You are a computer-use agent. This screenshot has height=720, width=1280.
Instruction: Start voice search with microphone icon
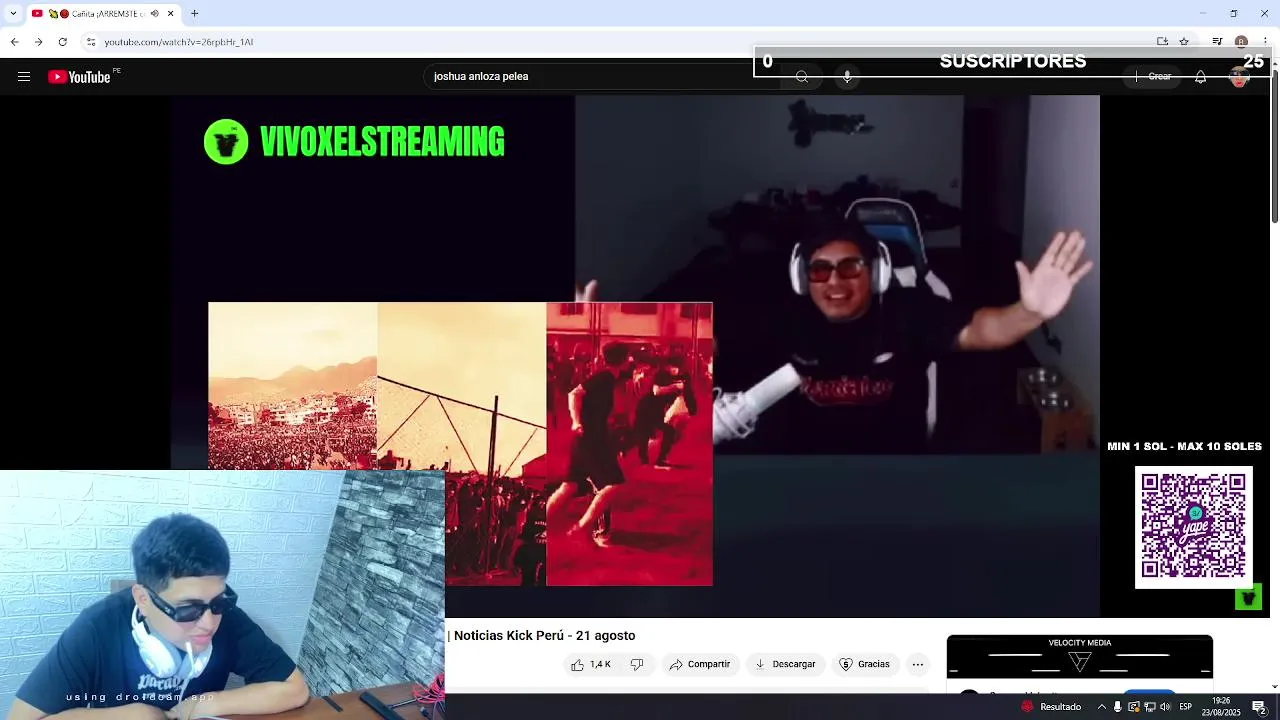(847, 77)
